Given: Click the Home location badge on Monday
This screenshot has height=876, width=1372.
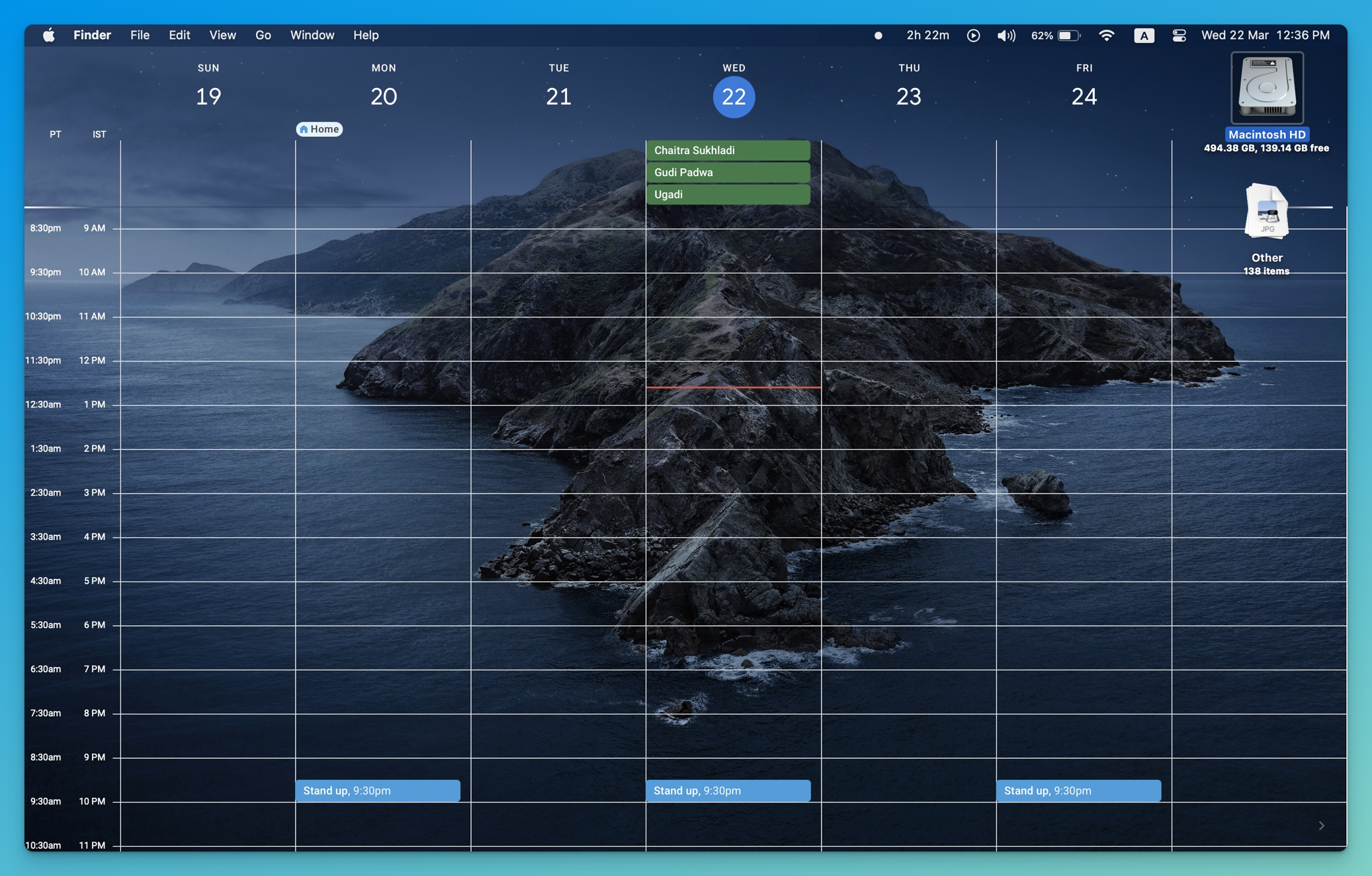Looking at the screenshot, I should 319,129.
